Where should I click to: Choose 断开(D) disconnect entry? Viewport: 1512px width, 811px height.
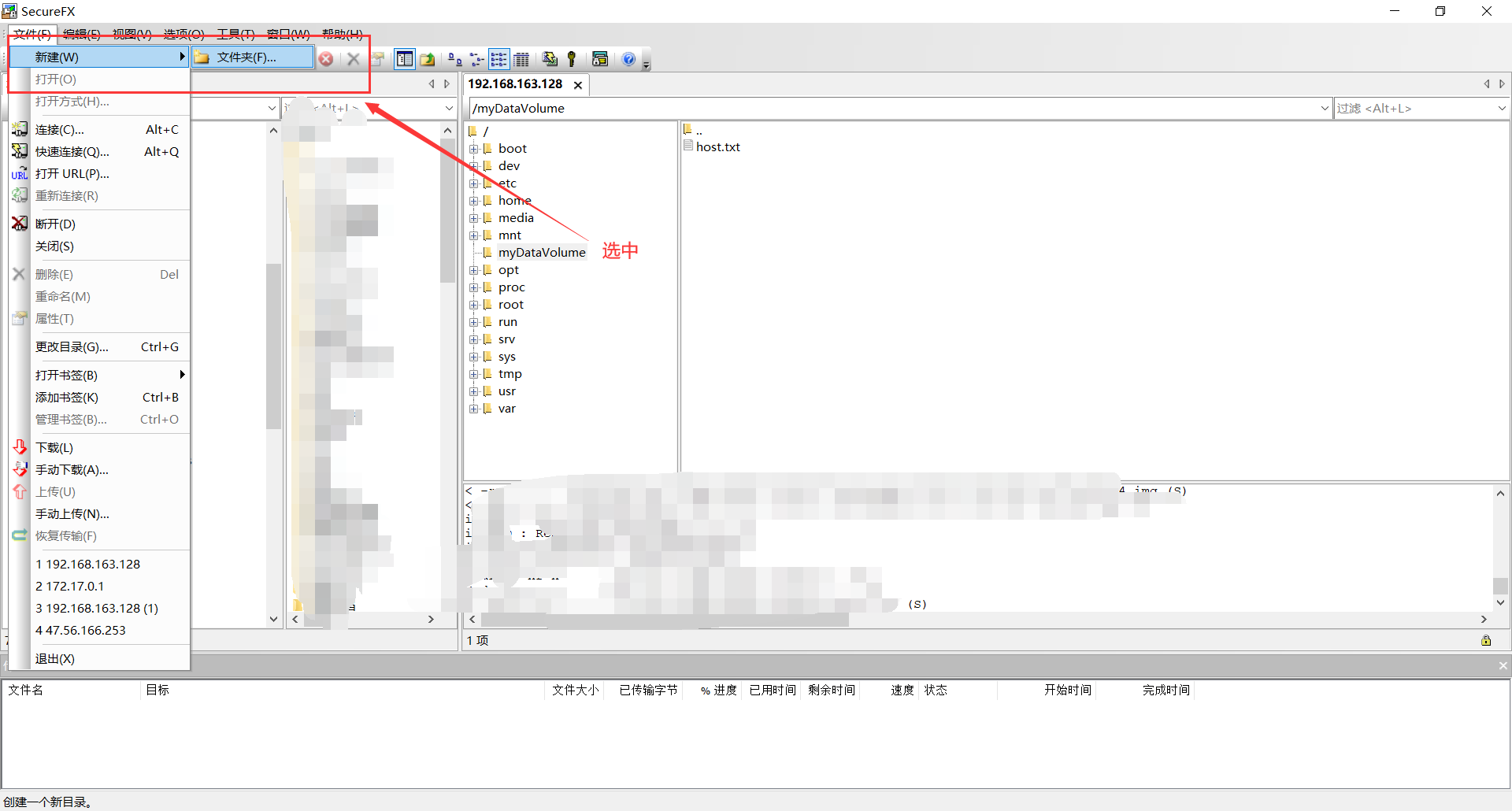pos(99,224)
